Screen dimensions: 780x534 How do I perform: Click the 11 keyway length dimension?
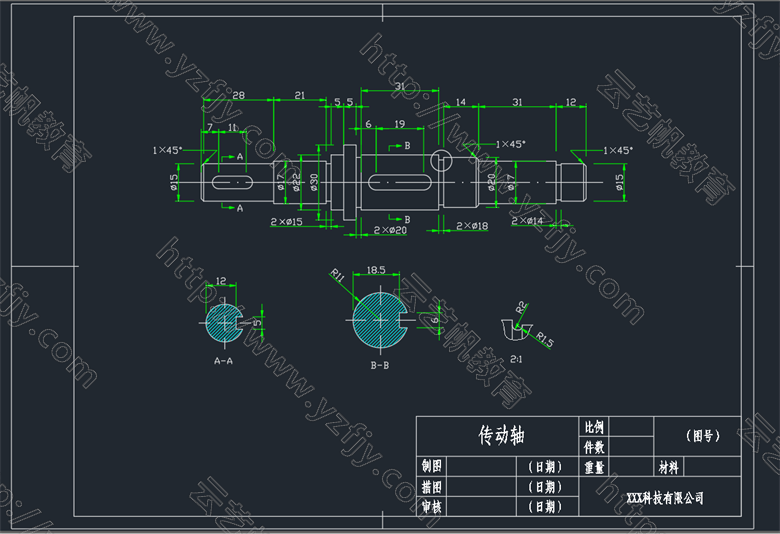[233, 128]
